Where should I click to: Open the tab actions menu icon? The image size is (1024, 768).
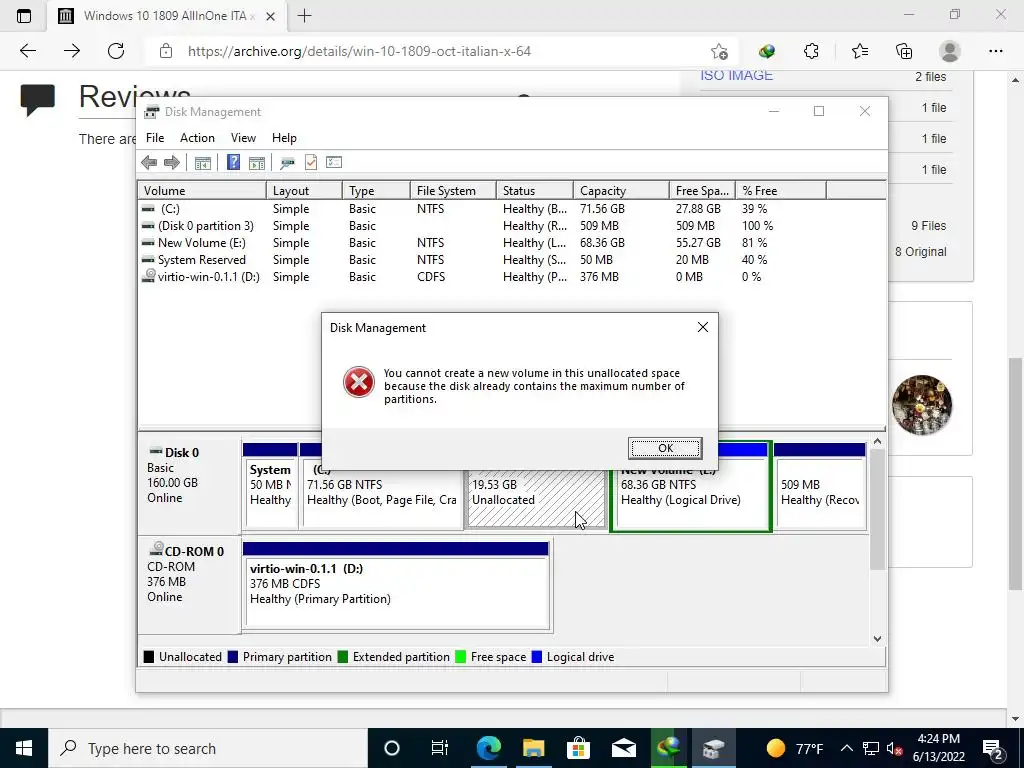pyautogui.click(x=24, y=16)
